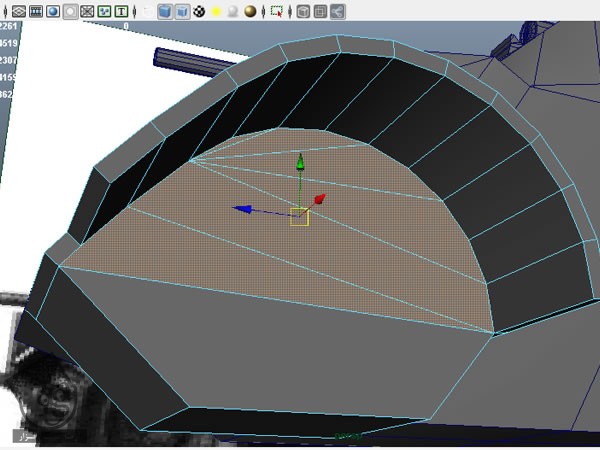Click the isolate select icon
The image size is (600, 450).
pyautogui.click(x=276, y=11)
